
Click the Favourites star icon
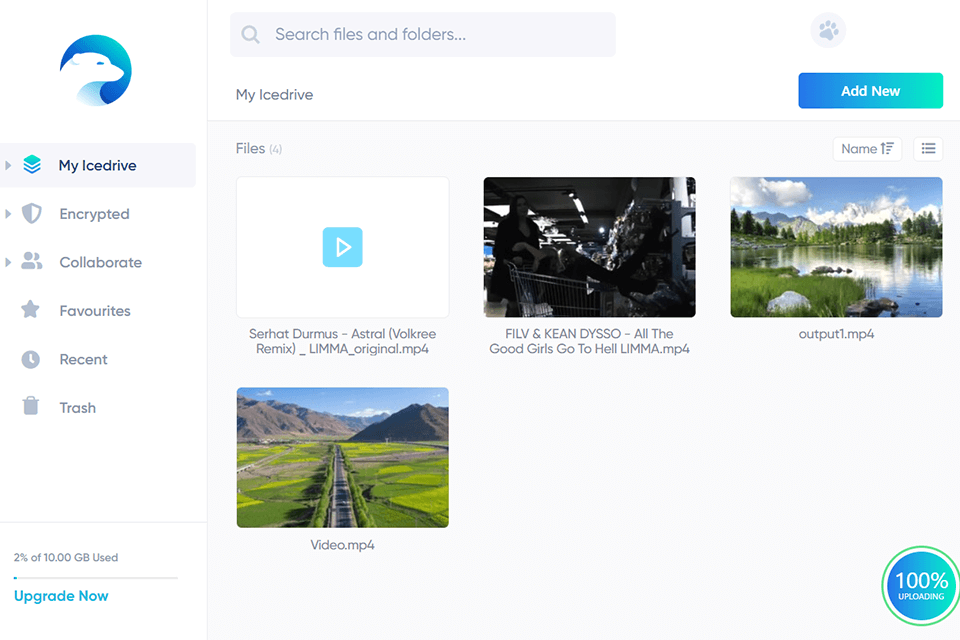pos(31,310)
